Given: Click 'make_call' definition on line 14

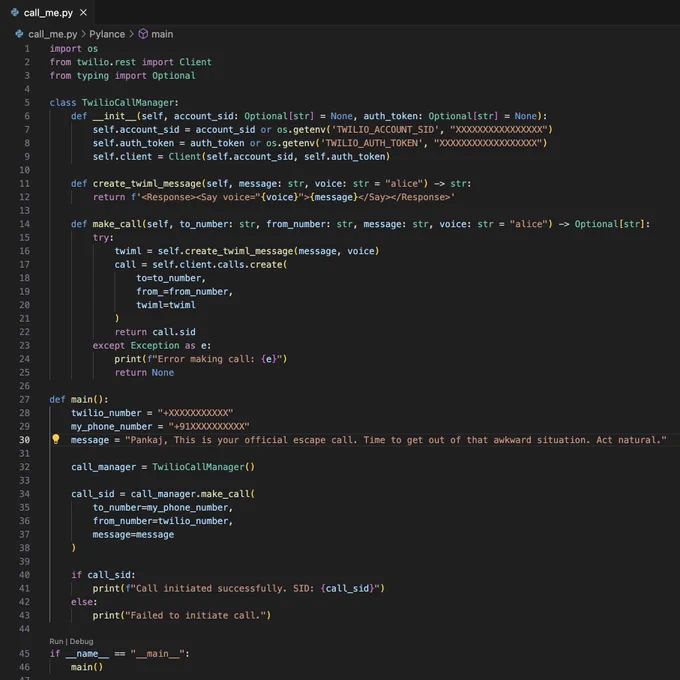Looking at the screenshot, I should [x=117, y=224].
